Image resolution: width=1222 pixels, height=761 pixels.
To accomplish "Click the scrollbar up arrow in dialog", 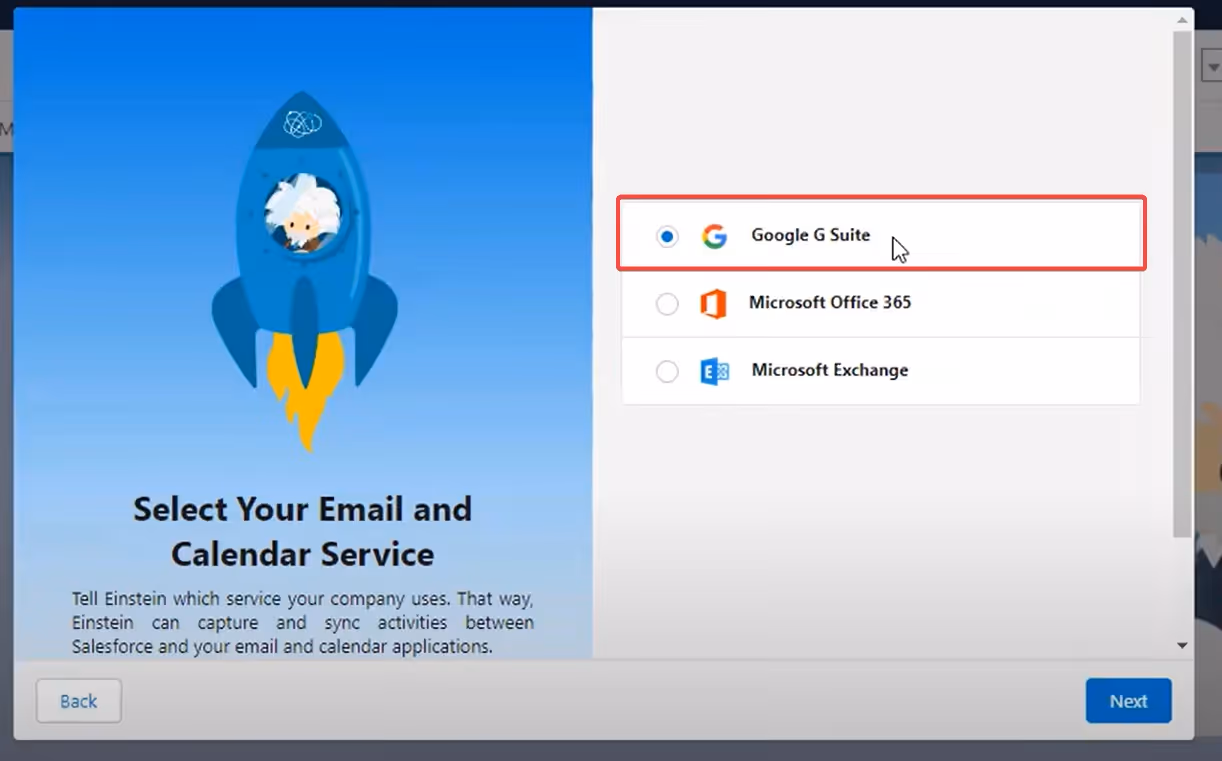I will coord(1182,19).
